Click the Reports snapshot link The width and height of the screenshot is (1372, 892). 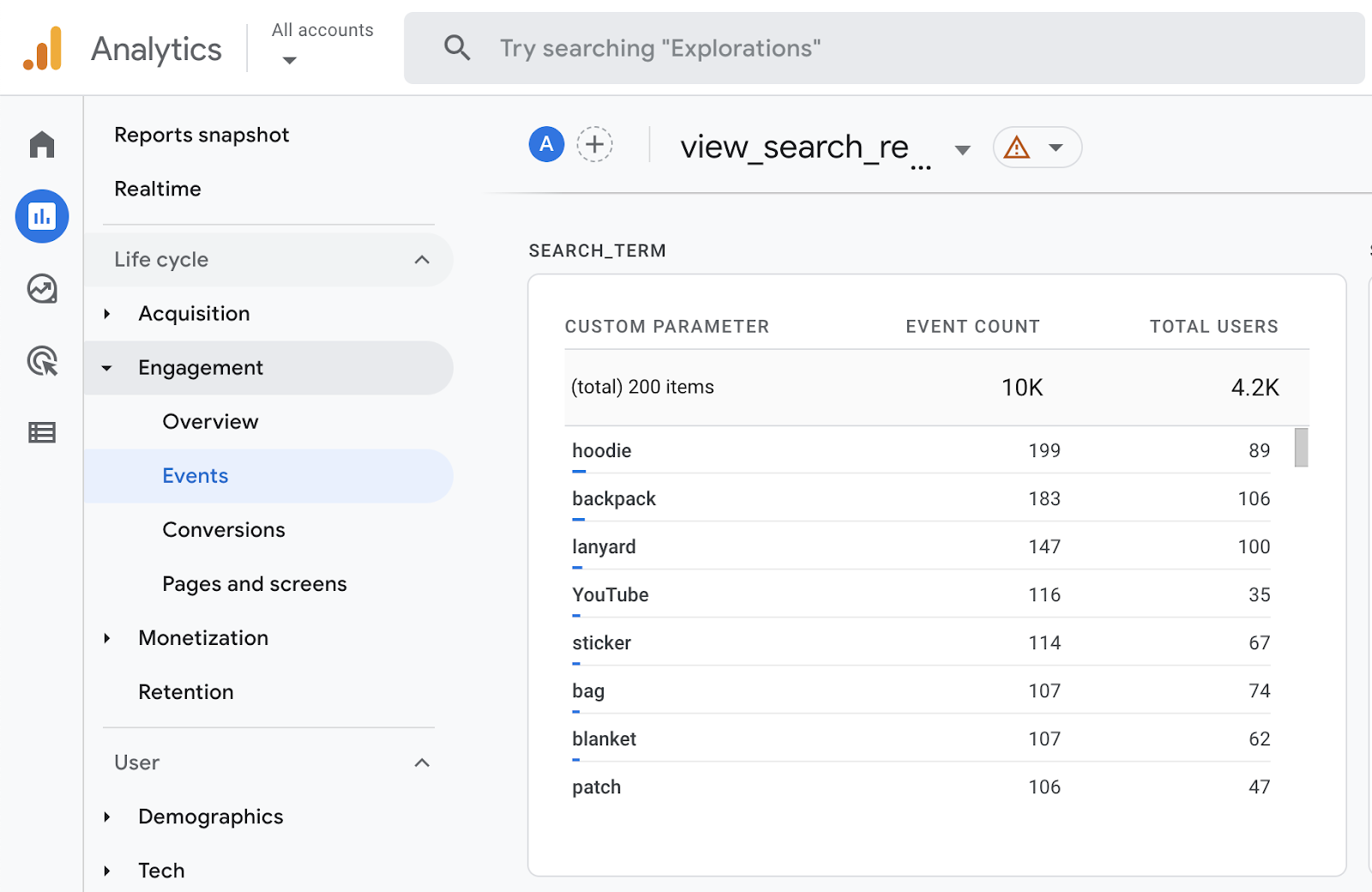[202, 135]
